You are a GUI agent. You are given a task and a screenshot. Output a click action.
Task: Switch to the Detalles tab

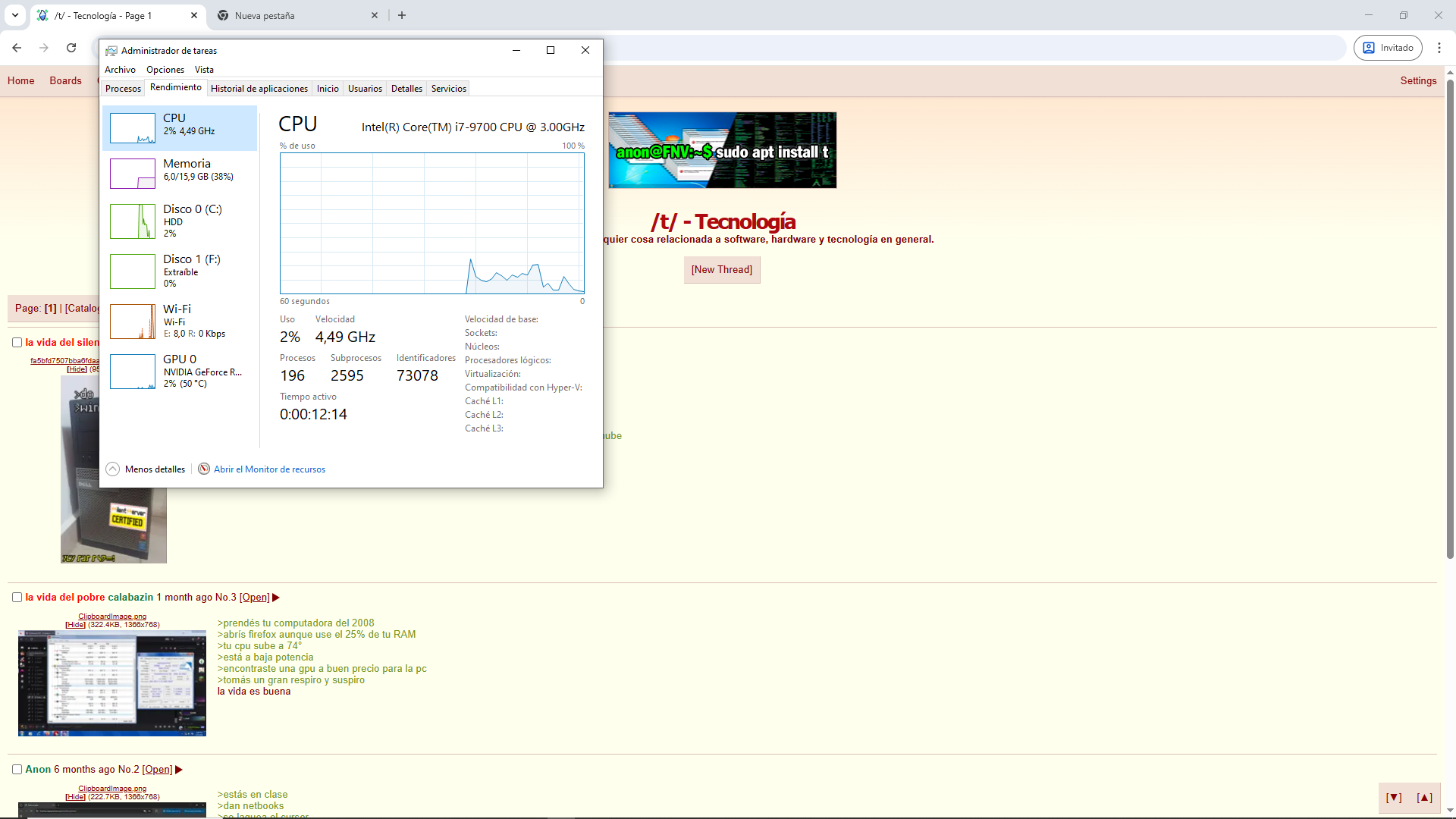tap(406, 89)
